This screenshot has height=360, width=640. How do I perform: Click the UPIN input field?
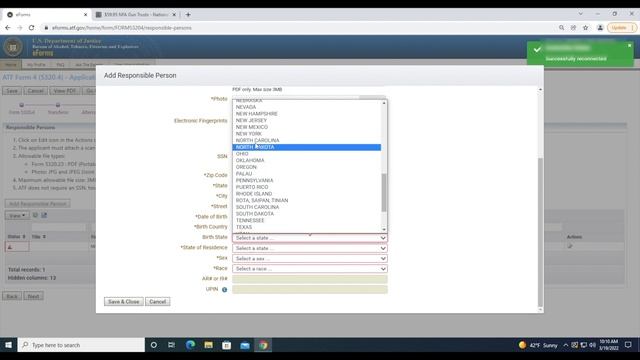coord(310,289)
